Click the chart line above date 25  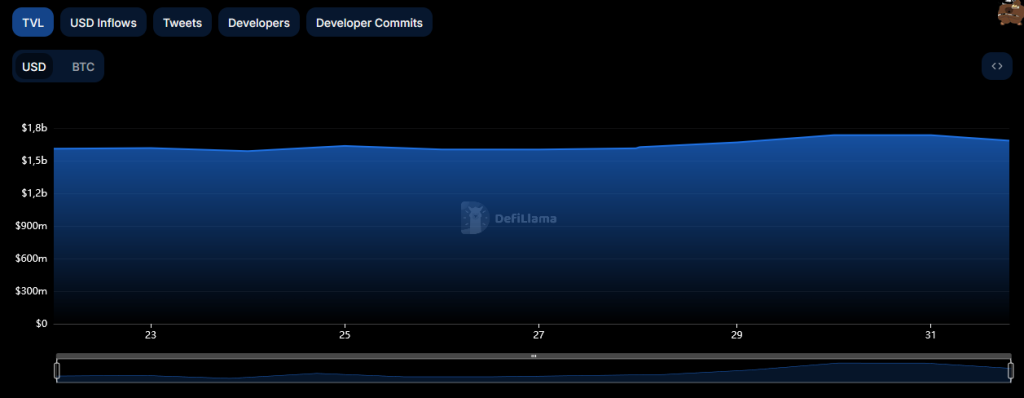click(x=344, y=146)
